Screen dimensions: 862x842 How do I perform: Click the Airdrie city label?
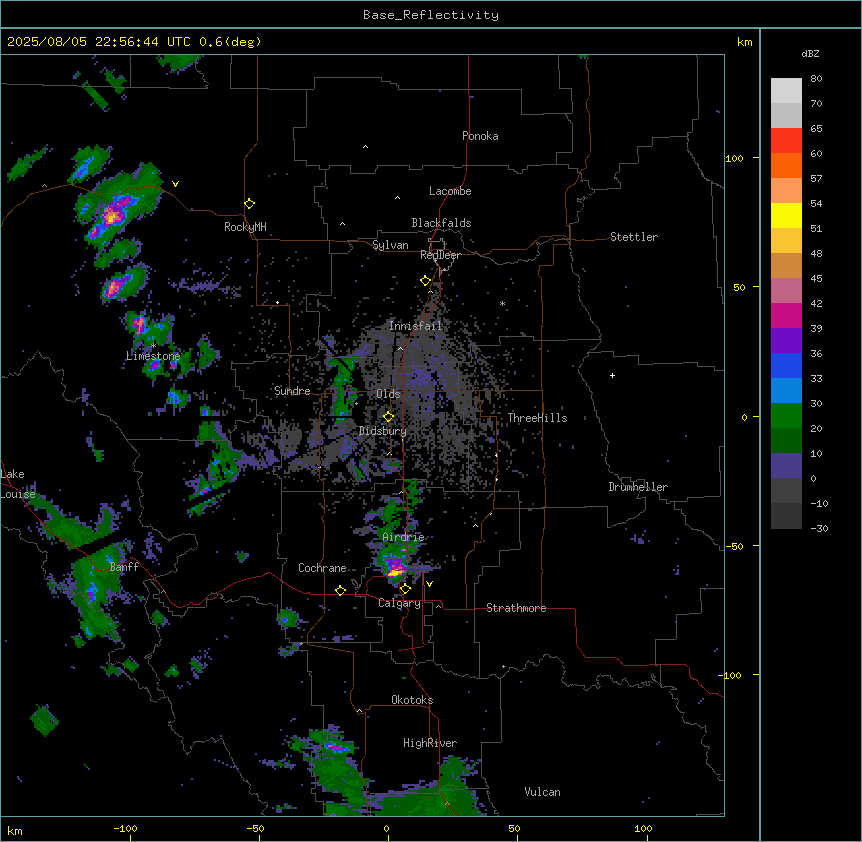point(403,537)
